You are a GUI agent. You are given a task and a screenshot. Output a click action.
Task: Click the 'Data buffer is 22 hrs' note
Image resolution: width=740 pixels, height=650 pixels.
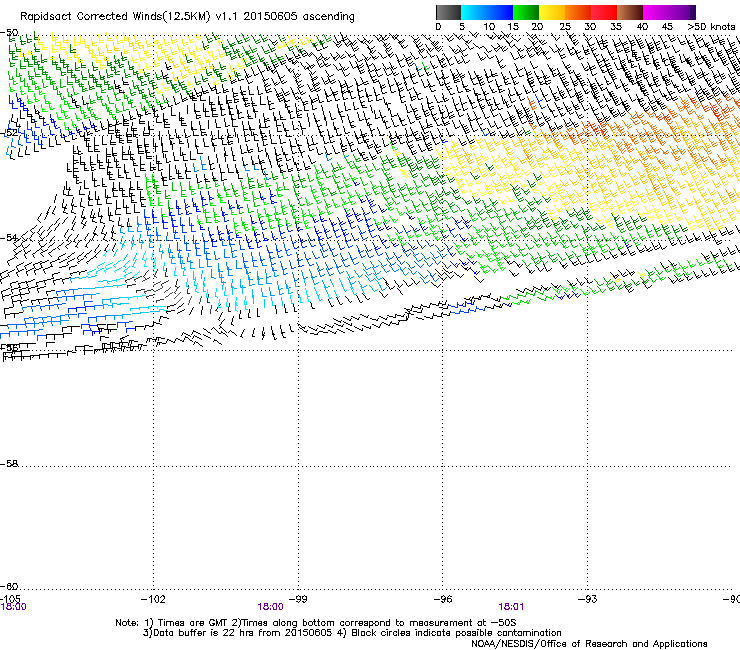[x=352, y=633]
